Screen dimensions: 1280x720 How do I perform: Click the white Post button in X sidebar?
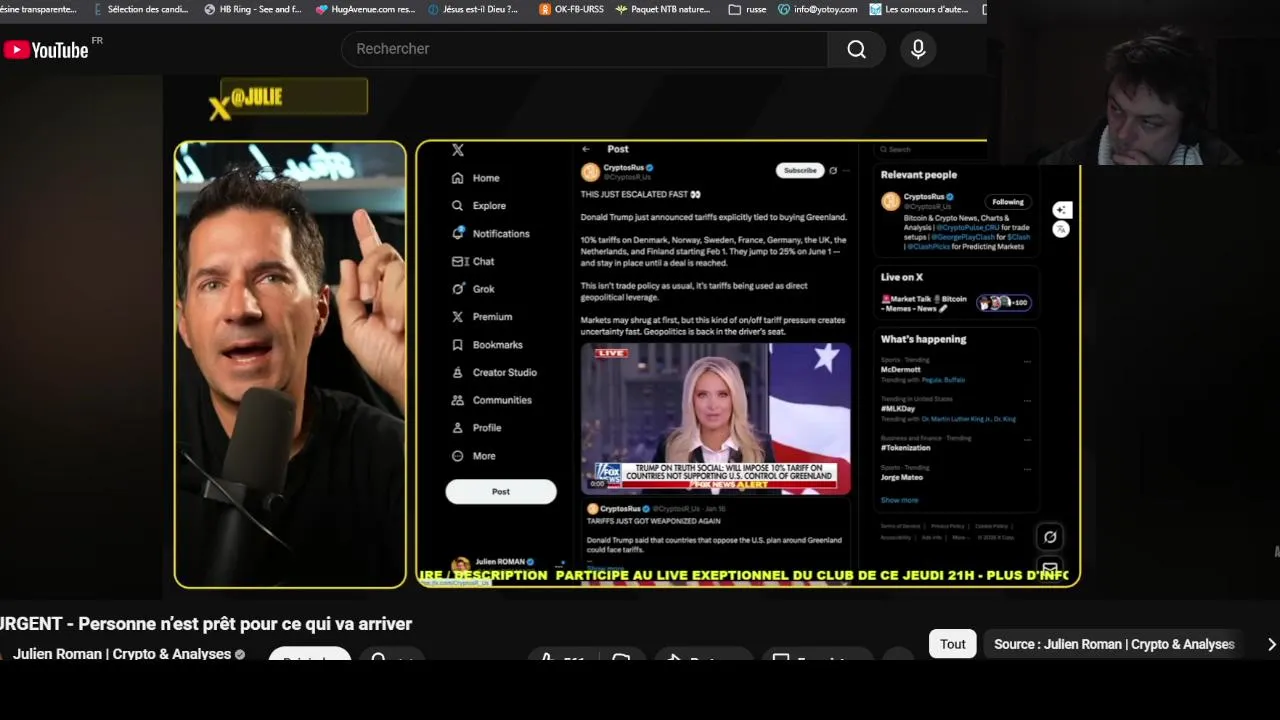point(501,492)
